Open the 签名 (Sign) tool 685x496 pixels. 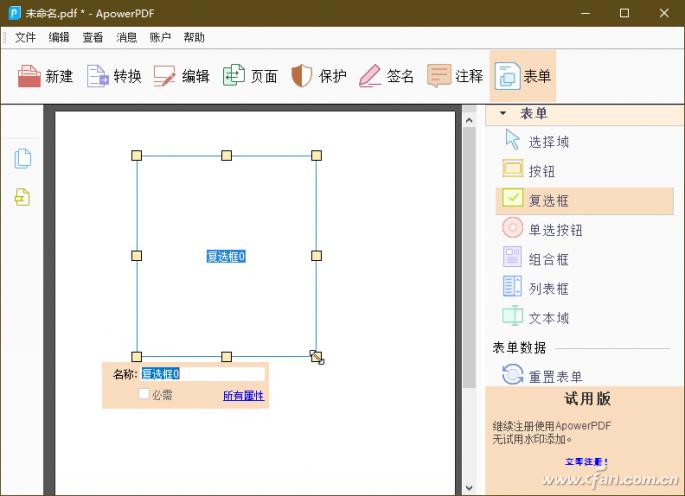click(370, 76)
